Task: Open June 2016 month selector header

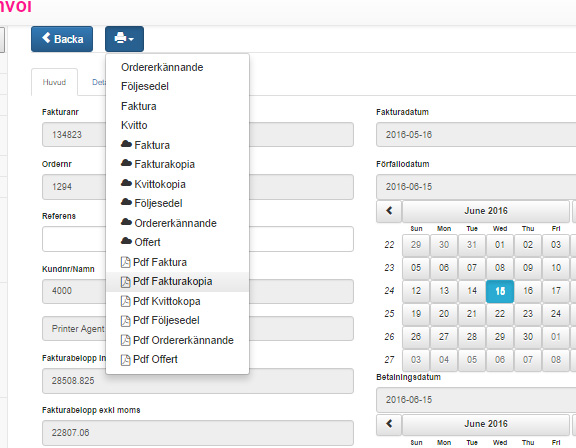Action: 486,211
